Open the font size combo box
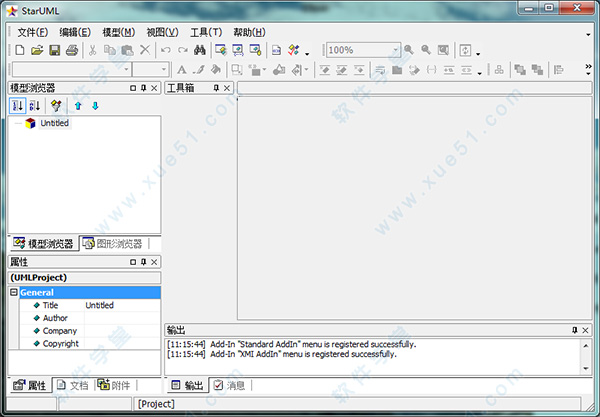 (x=151, y=70)
